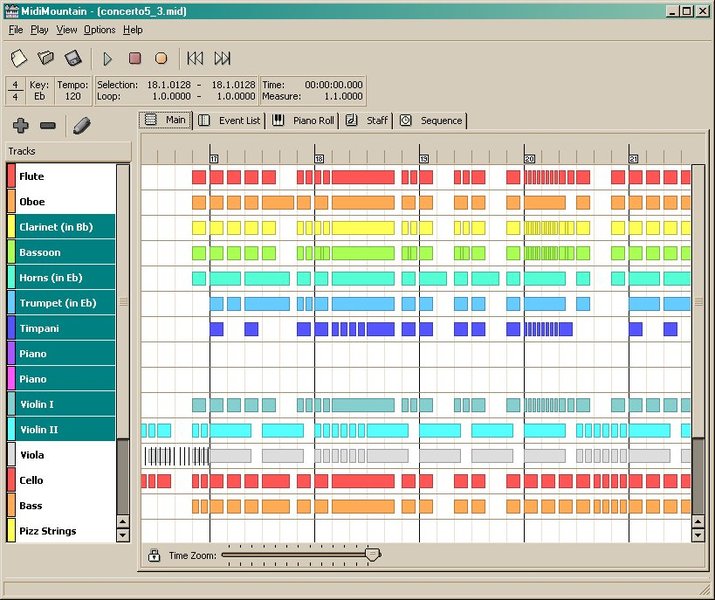Image resolution: width=715 pixels, height=600 pixels.
Task: Rewind to the beginning
Action: point(195,58)
